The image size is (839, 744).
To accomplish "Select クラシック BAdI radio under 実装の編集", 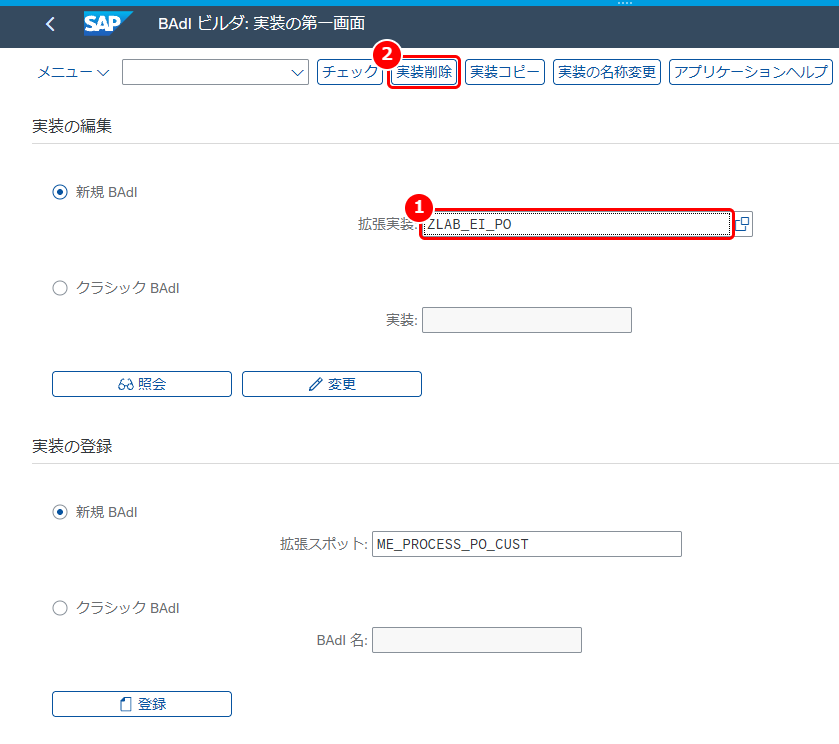I will (60, 288).
